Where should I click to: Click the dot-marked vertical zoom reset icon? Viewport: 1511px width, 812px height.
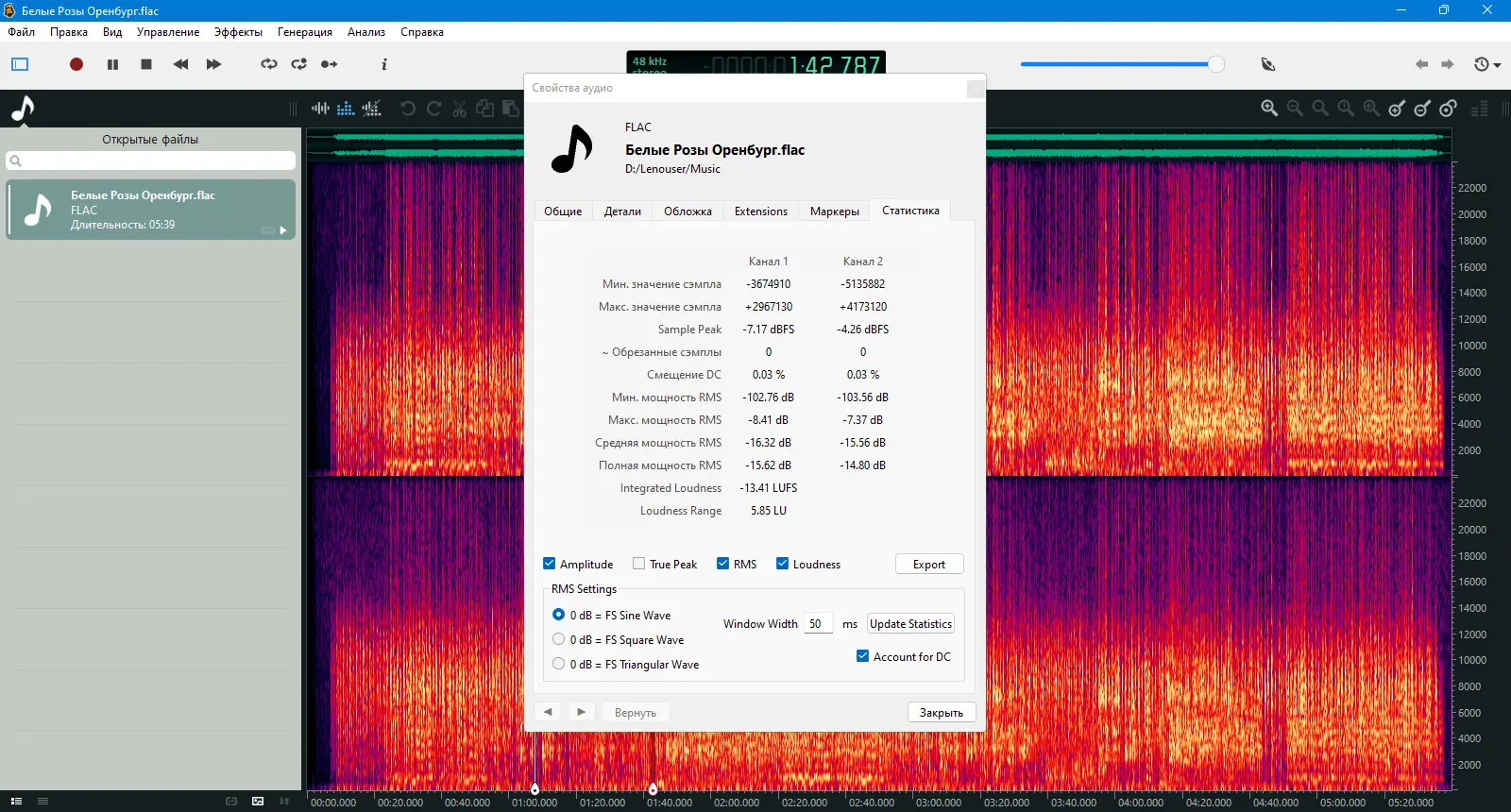(1448, 109)
